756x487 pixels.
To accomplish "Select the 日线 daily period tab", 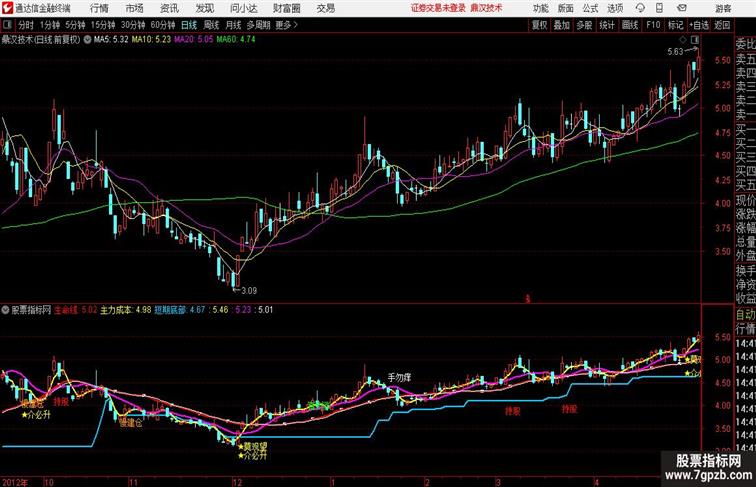I will point(189,25).
